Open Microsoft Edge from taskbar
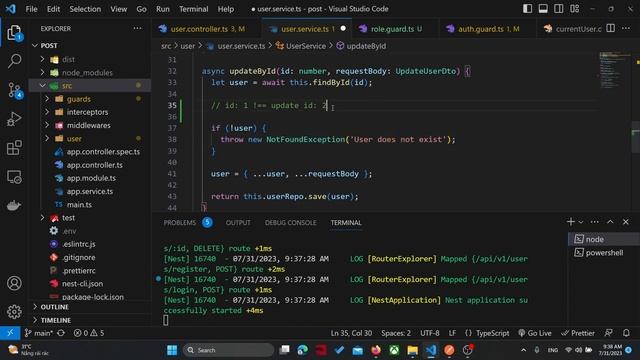Screen dimensions: 640x360 (302, 350)
